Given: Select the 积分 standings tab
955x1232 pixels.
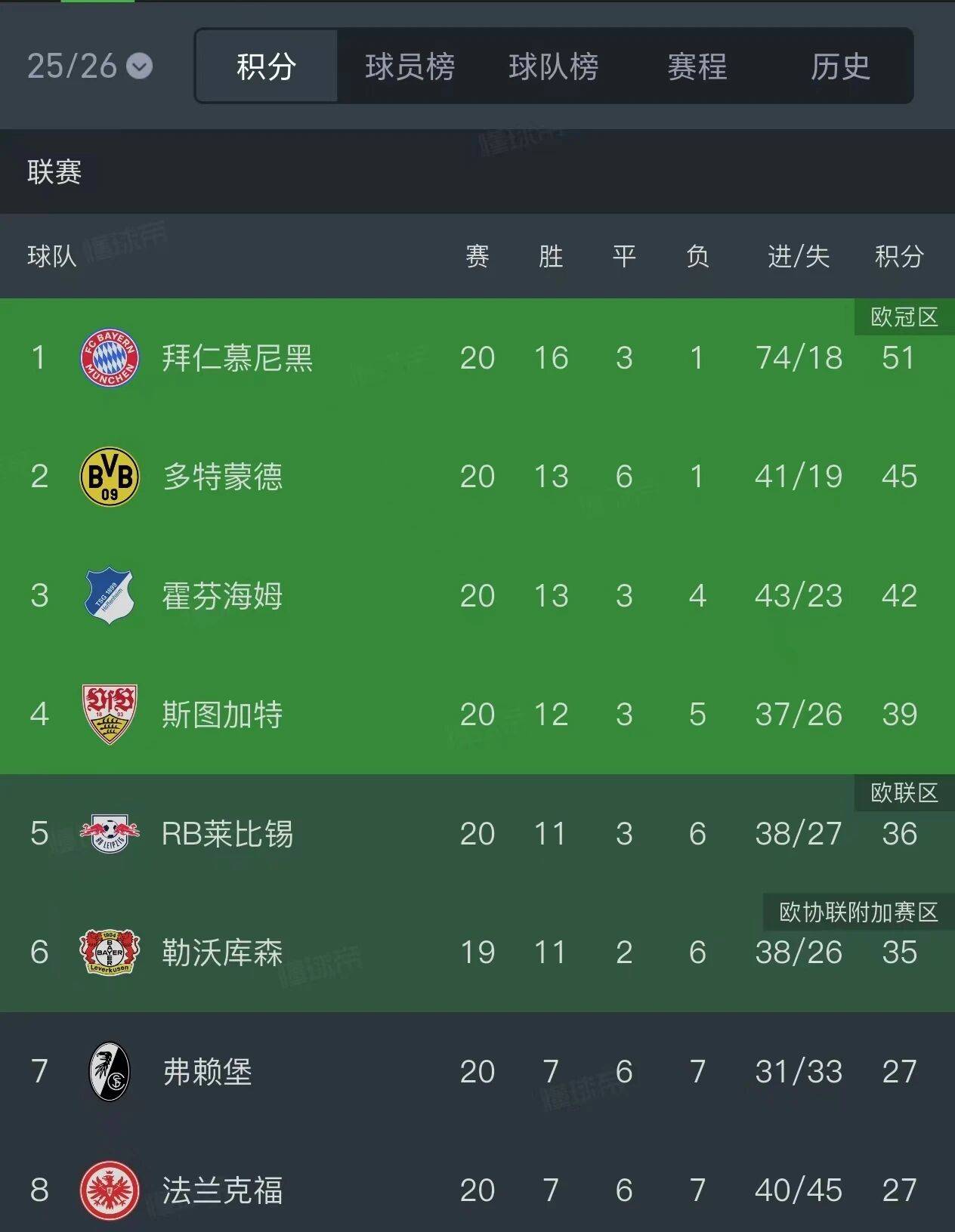Looking at the screenshot, I should pos(266,66).
